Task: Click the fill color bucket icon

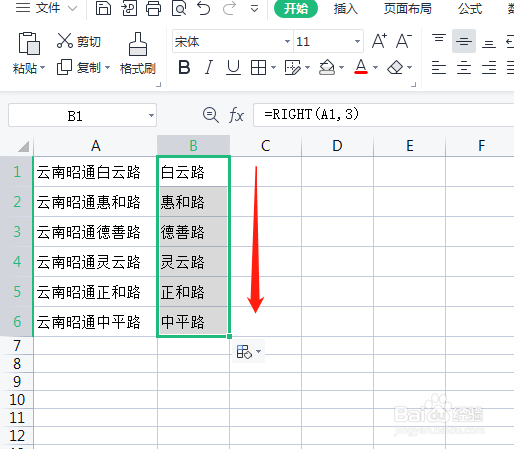Action: [327, 68]
